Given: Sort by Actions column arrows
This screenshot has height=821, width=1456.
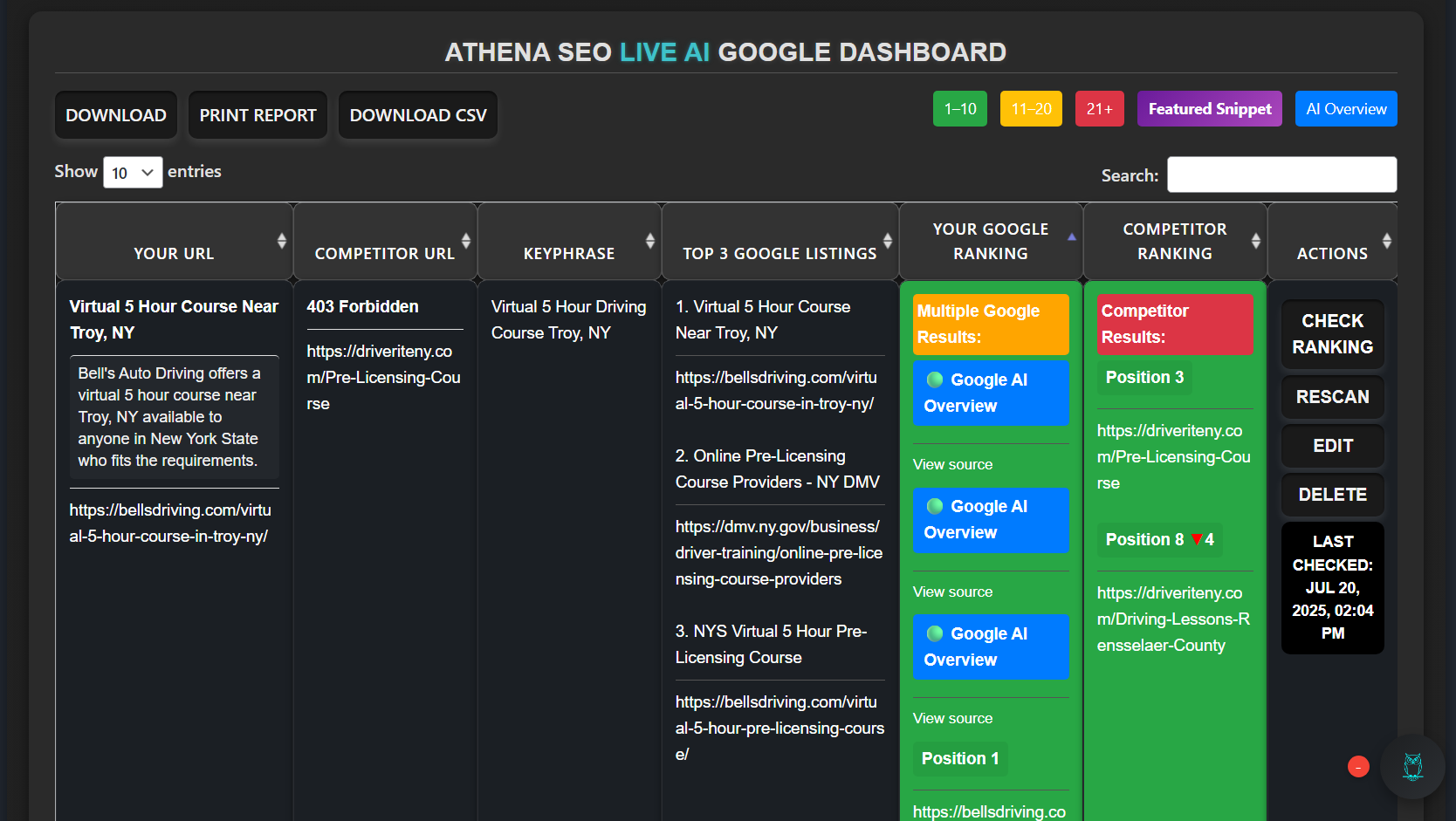Looking at the screenshot, I should click(1387, 241).
